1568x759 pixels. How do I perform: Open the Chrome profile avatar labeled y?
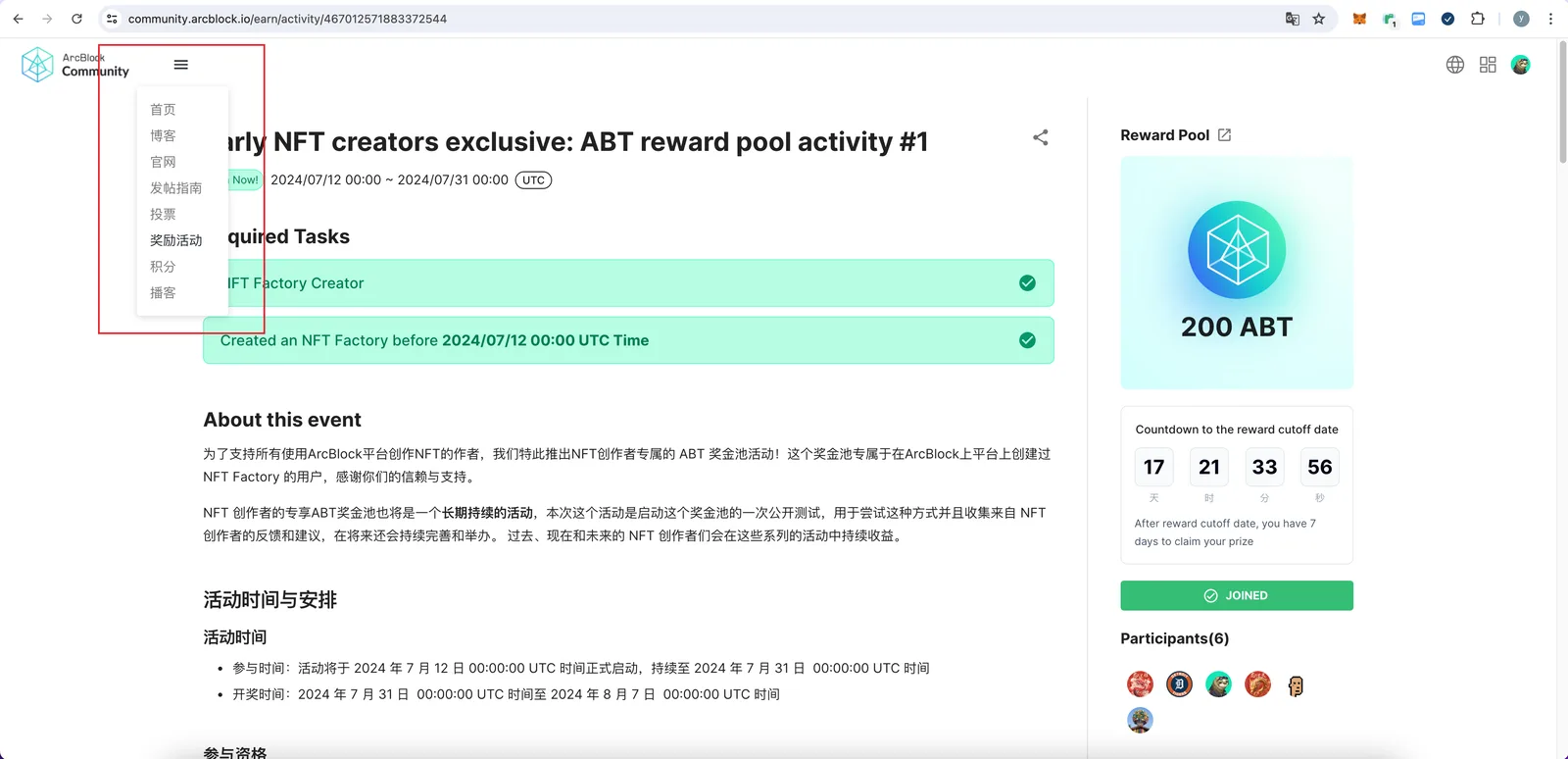point(1521,19)
